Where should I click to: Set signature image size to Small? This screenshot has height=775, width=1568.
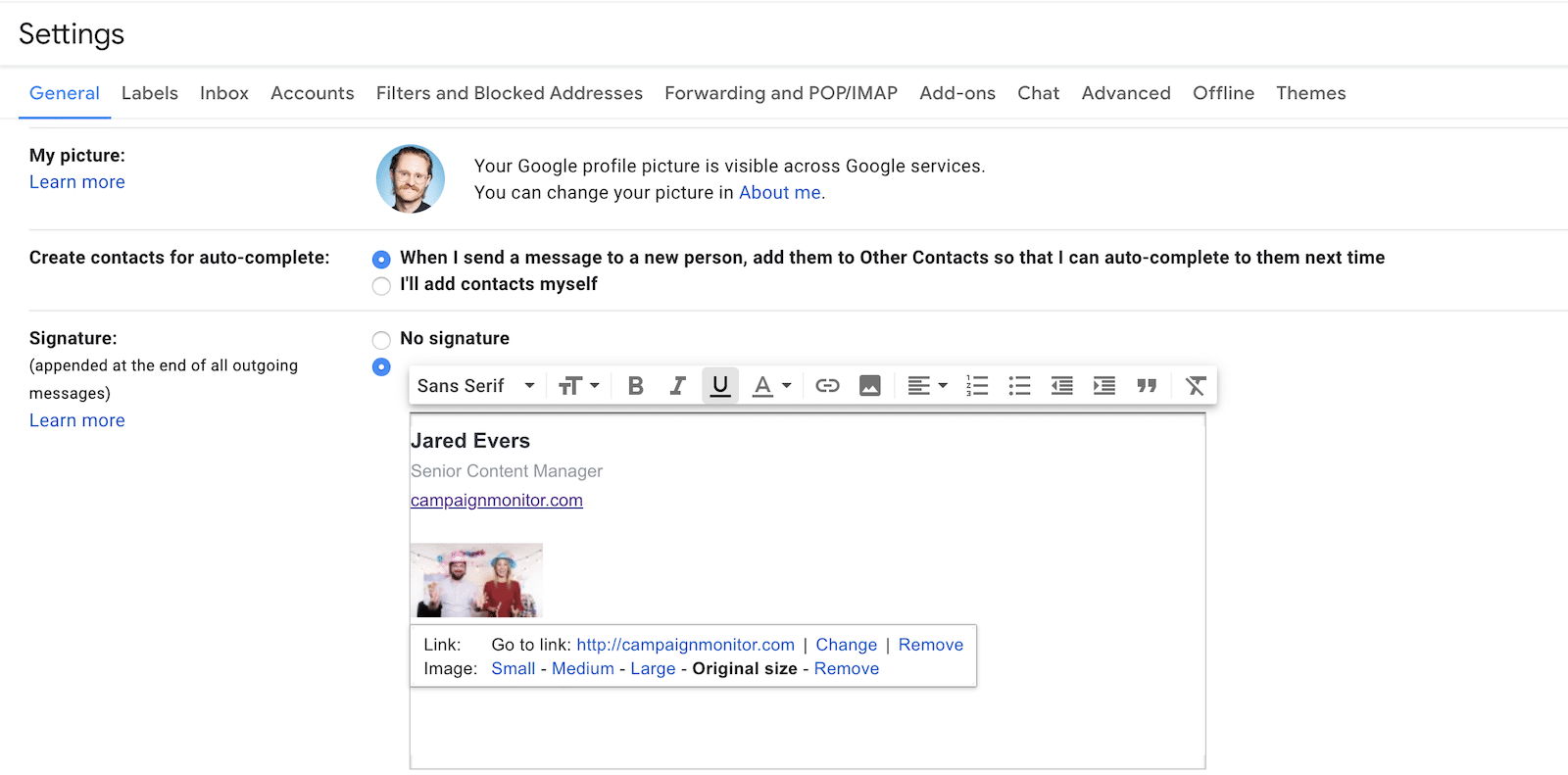coord(514,668)
